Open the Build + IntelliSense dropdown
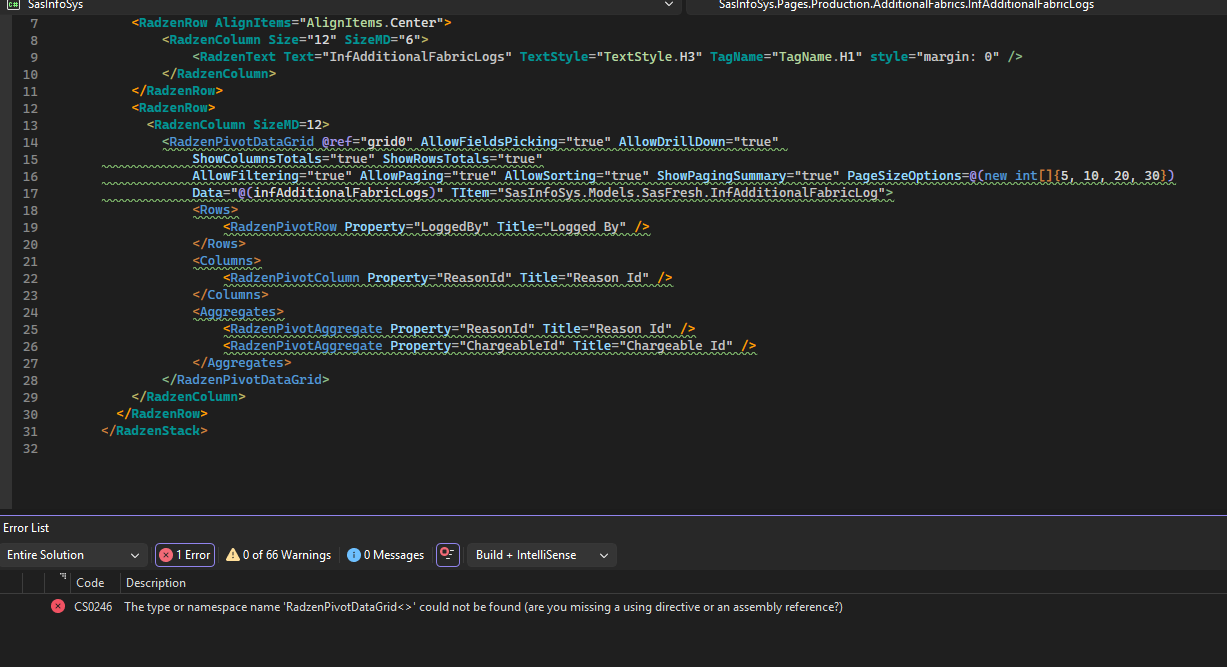The height and width of the screenshot is (667, 1227). click(x=541, y=555)
